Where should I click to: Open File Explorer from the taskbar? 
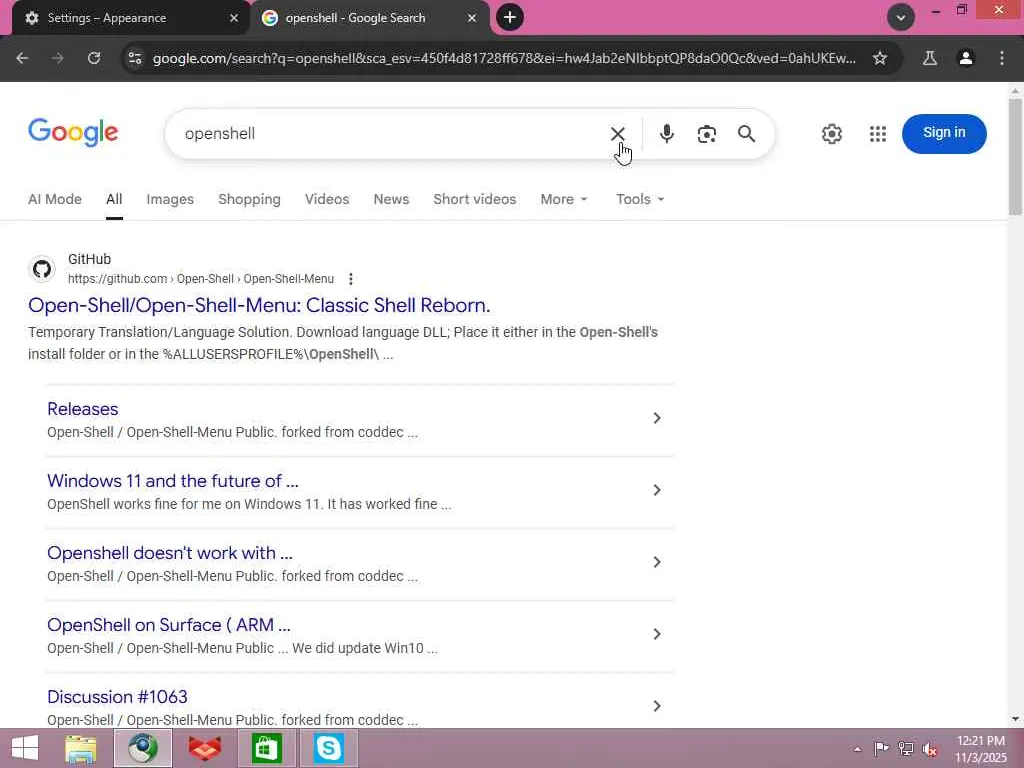[x=81, y=748]
